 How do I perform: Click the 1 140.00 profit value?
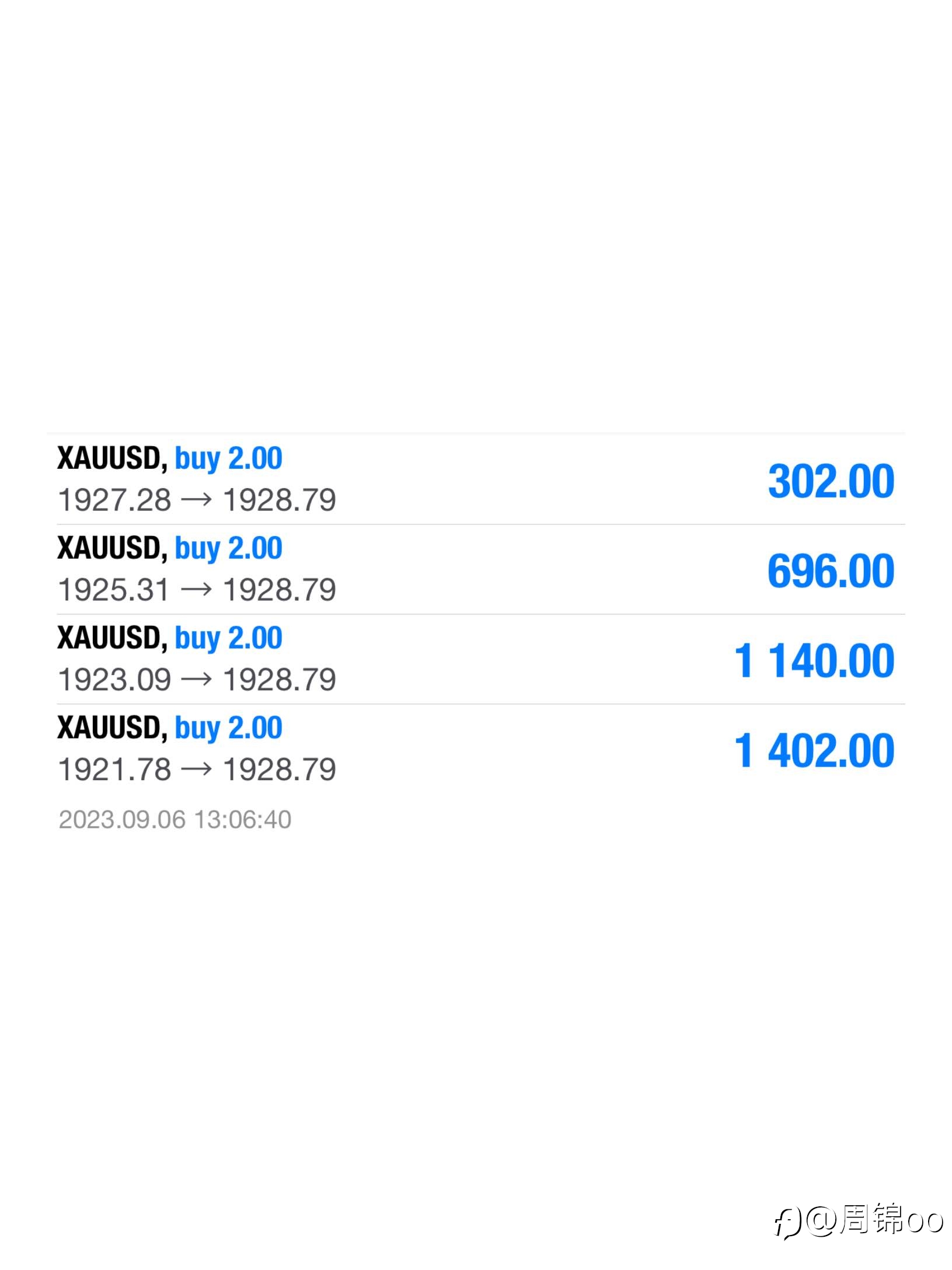pos(814,661)
